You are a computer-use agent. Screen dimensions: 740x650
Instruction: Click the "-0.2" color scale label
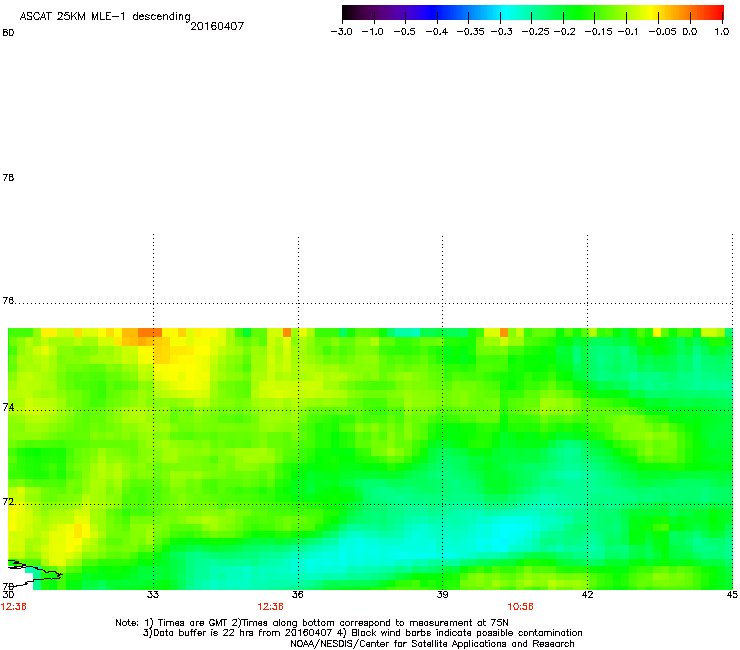tap(564, 32)
